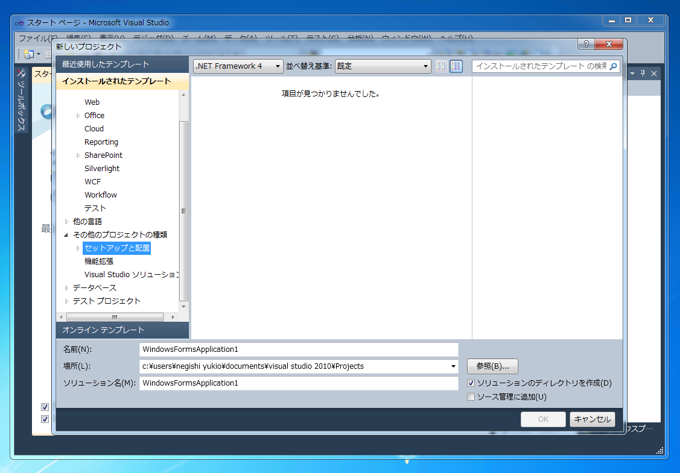Switch to small icons view
Screen dimensions: 680x473
point(441,66)
